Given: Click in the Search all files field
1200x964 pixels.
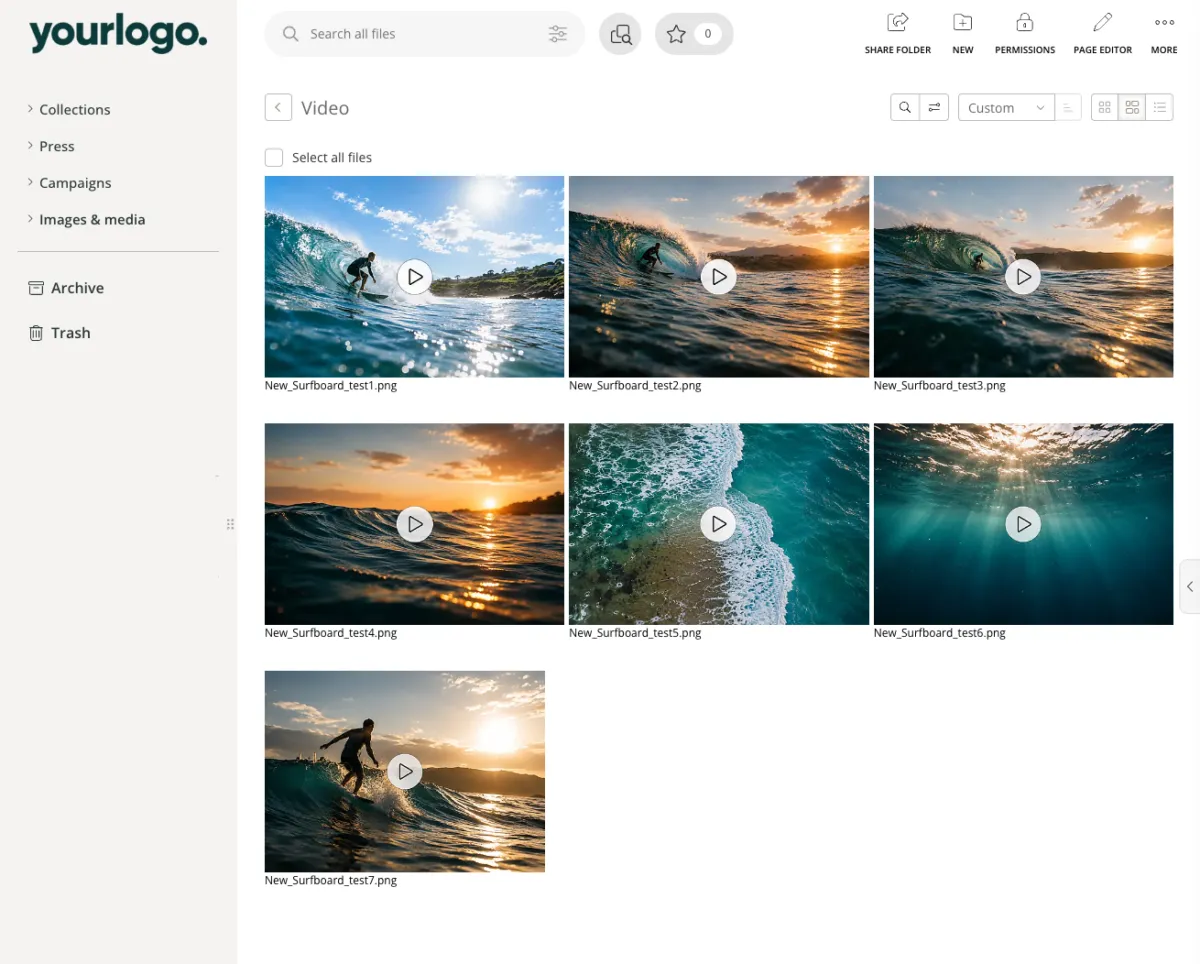Looking at the screenshot, I should 425,34.
